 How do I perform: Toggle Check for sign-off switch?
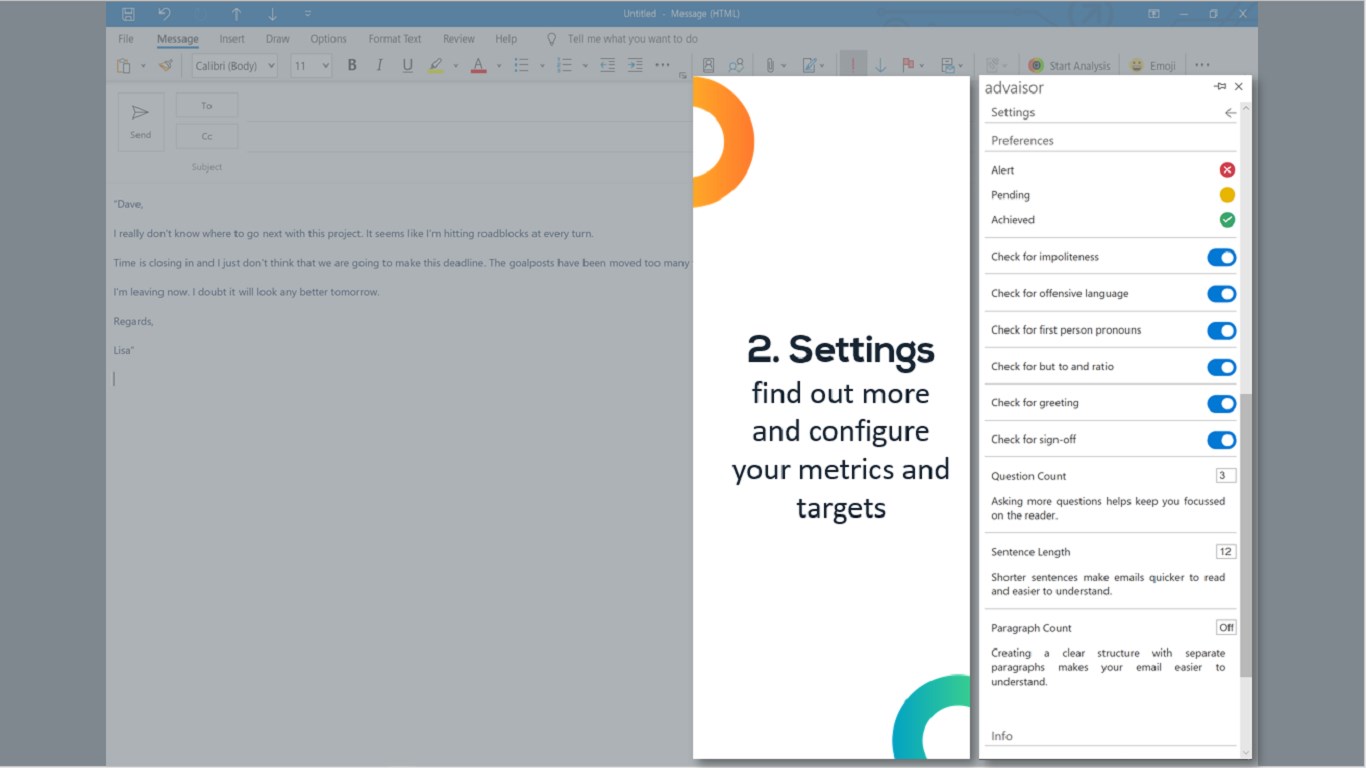[x=1221, y=440]
